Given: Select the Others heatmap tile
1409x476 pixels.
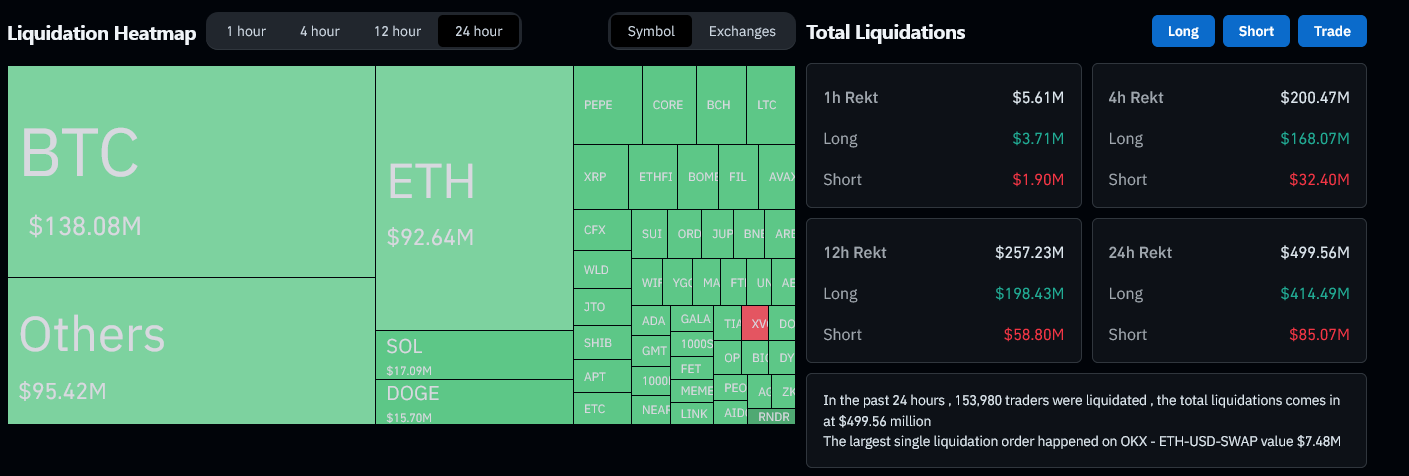Looking at the screenshot, I should tap(191, 350).
